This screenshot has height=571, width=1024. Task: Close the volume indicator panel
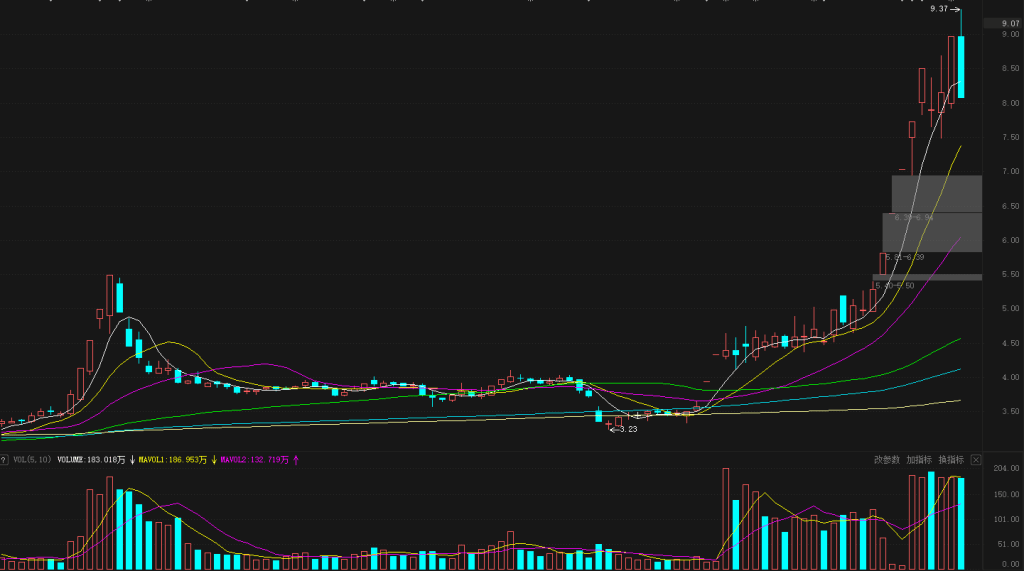pyautogui.click(x=976, y=460)
